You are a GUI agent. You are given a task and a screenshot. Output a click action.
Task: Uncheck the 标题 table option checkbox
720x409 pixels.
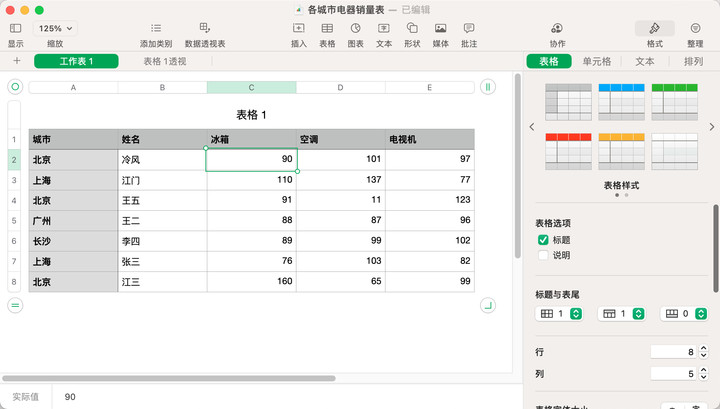(543, 240)
